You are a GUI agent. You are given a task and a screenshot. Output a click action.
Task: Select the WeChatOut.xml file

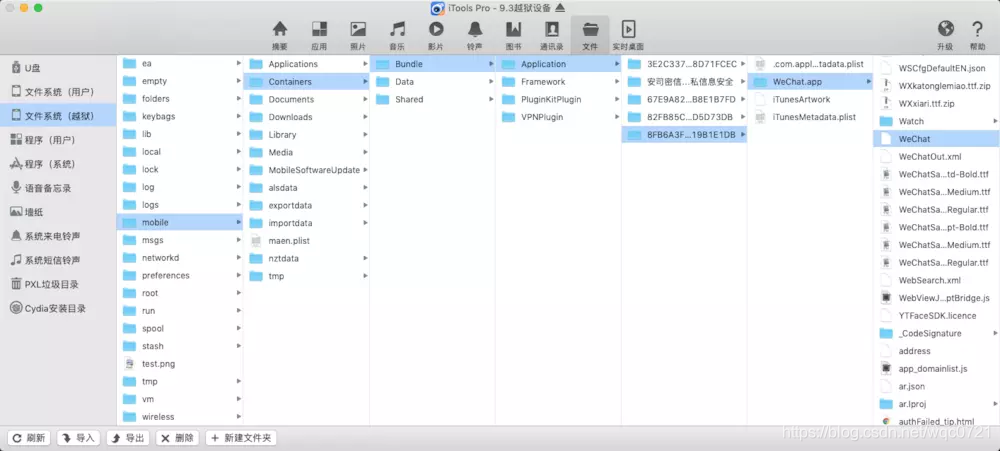tap(936, 156)
